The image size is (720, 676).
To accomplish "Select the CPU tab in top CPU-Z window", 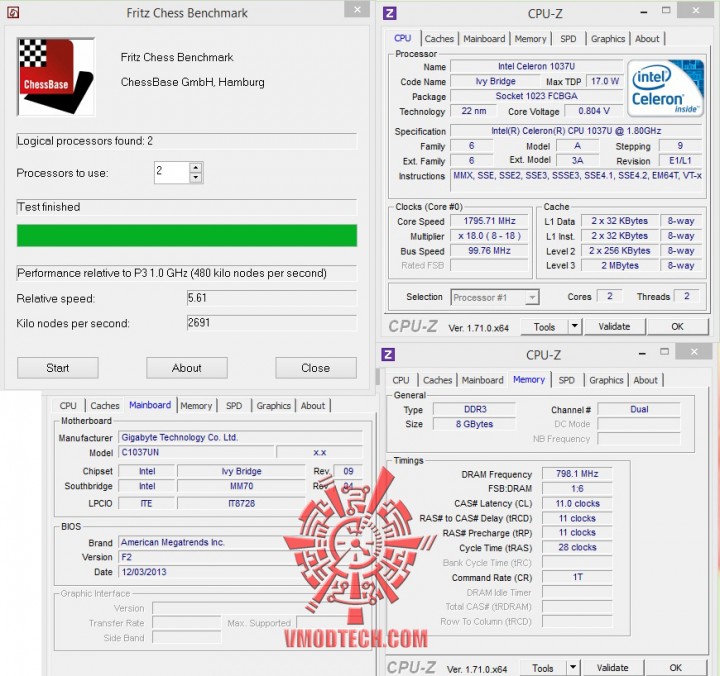I will 402,38.
